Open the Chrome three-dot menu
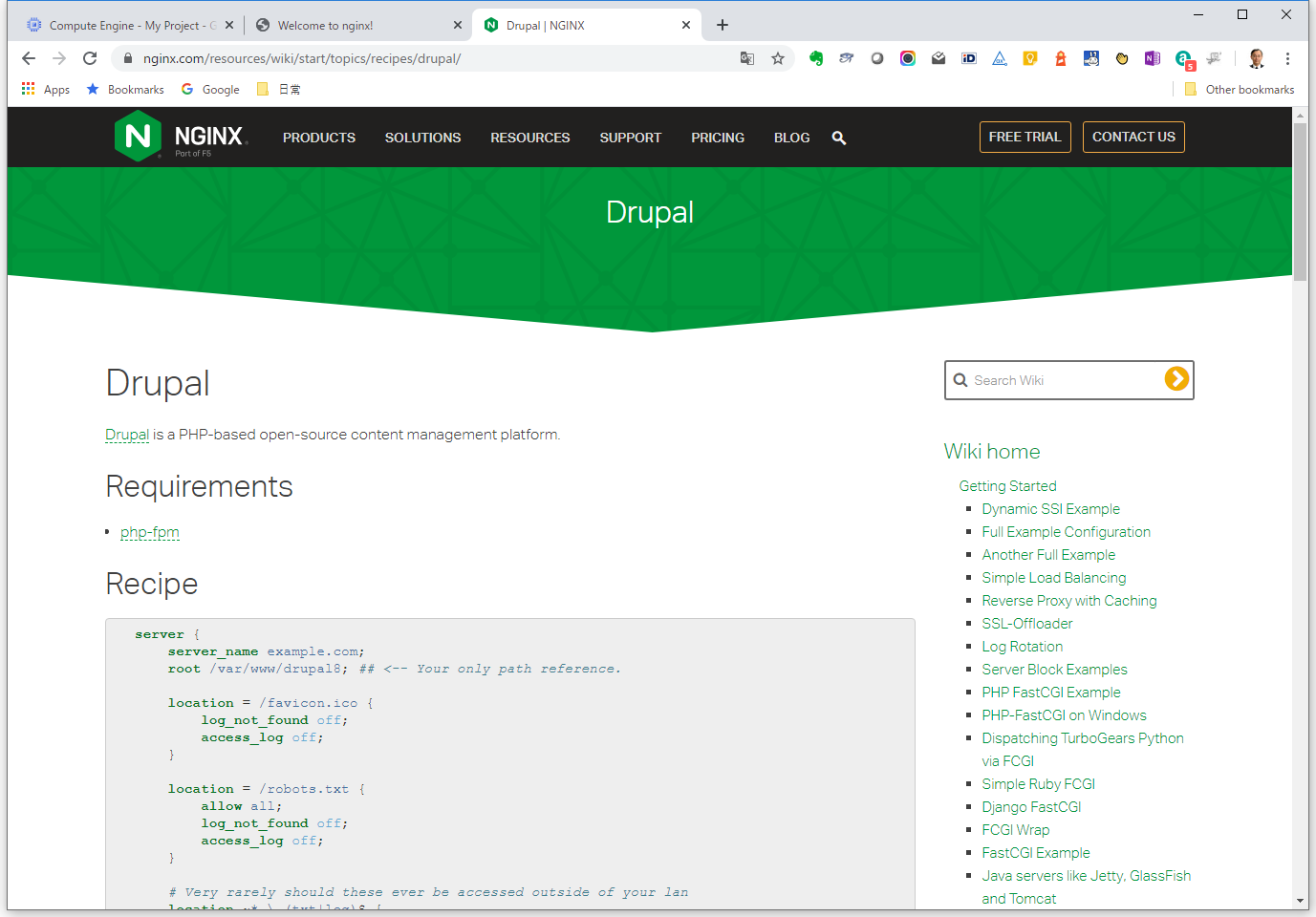Screen dimensions: 1316x917 point(1287,58)
